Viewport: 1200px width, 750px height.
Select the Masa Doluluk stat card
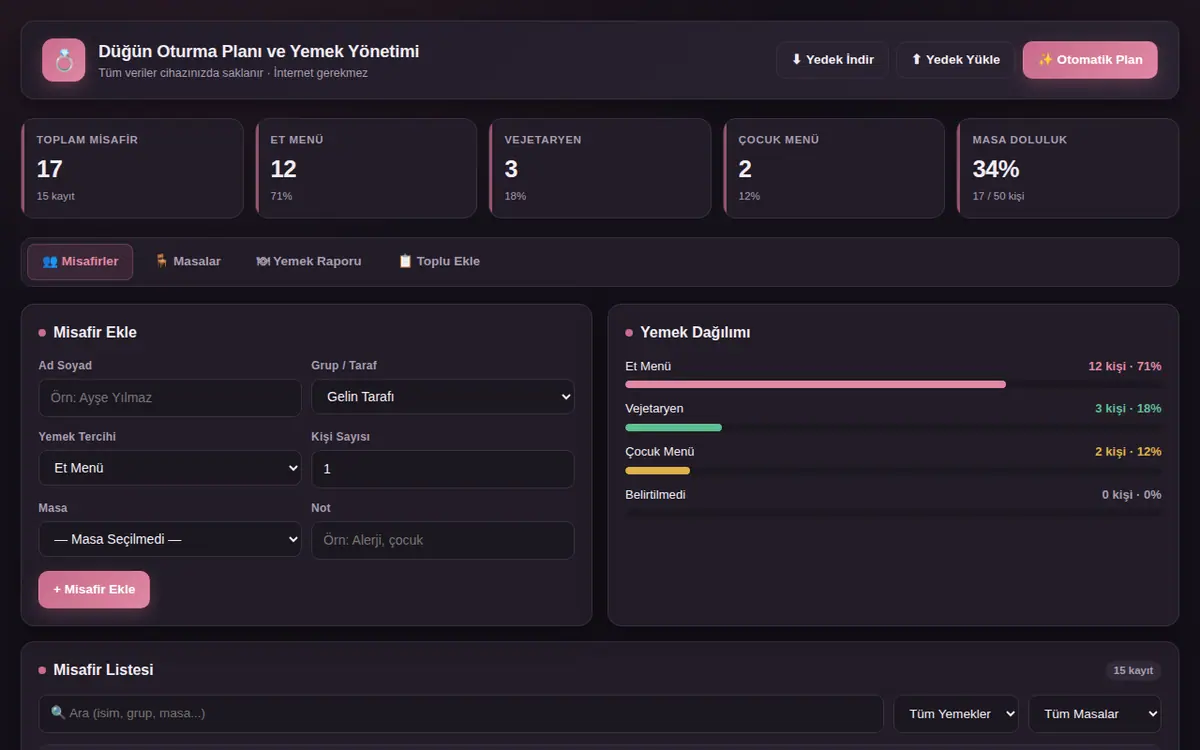1068,168
